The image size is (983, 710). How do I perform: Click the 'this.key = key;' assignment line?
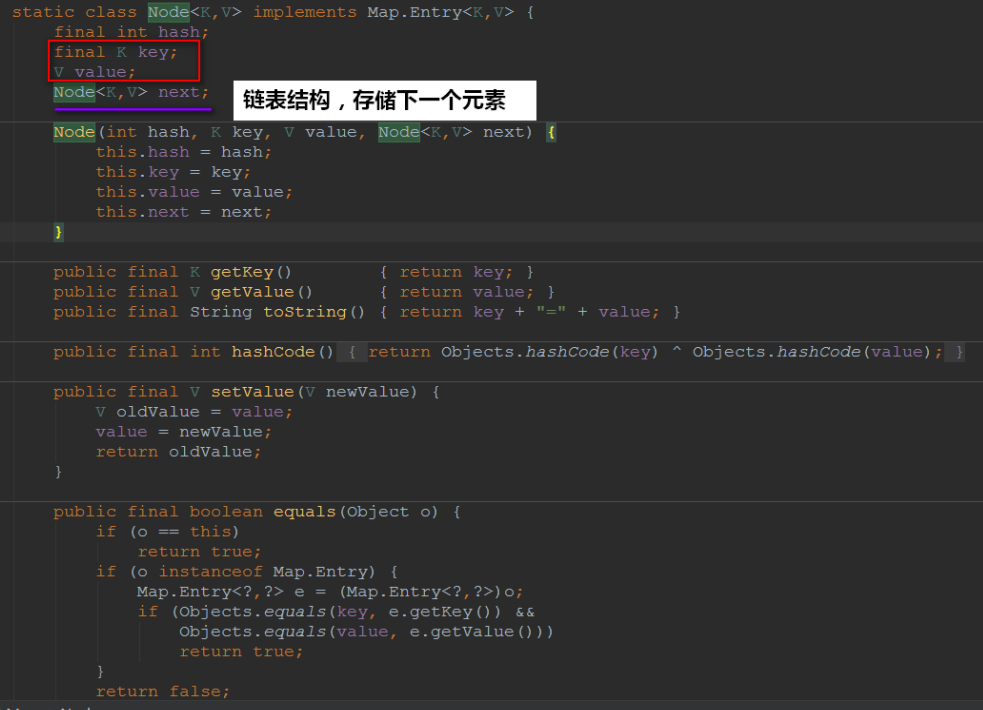coord(173,172)
